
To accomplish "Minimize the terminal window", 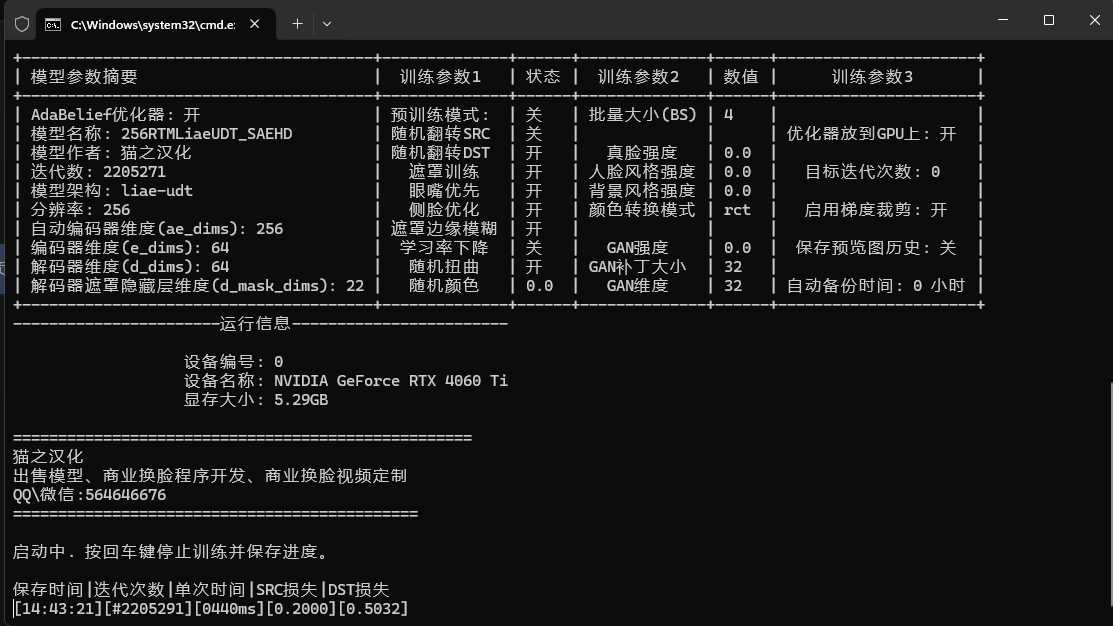I will (1003, 20).
